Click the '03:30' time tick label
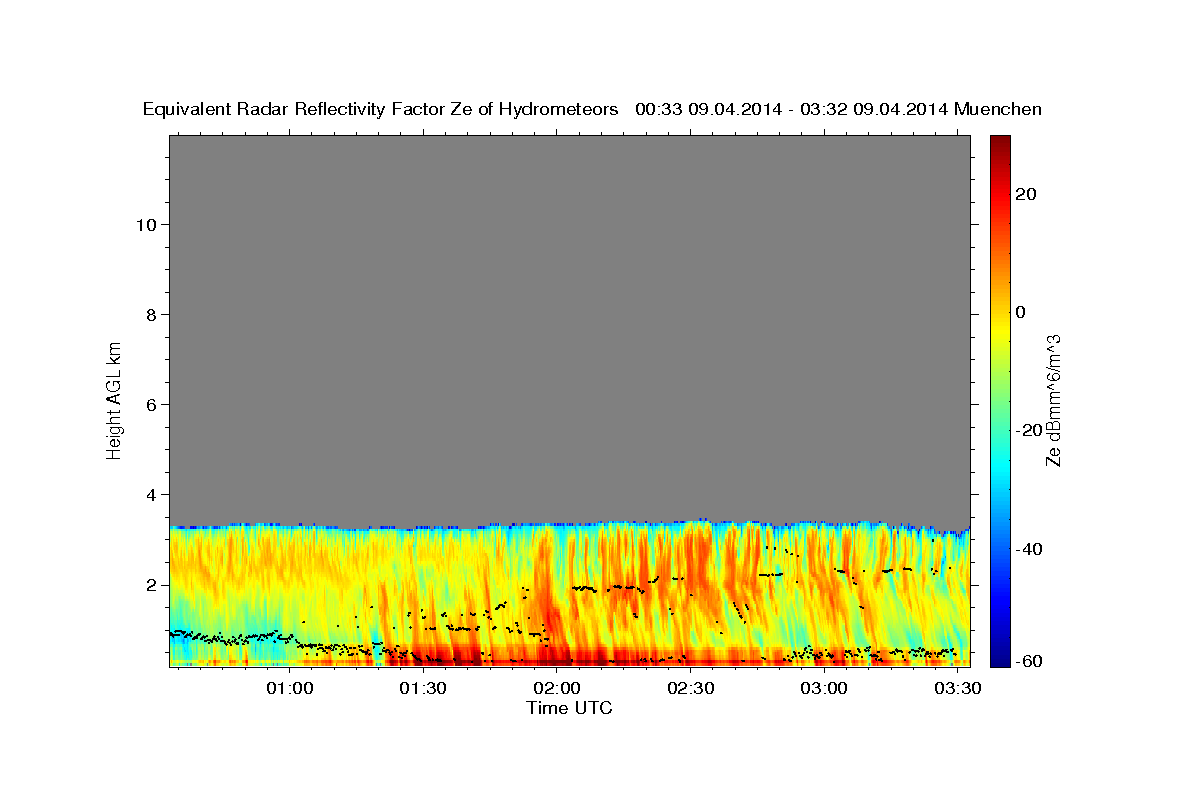This screenshot has width=1200, height=800. click(958, 688)
